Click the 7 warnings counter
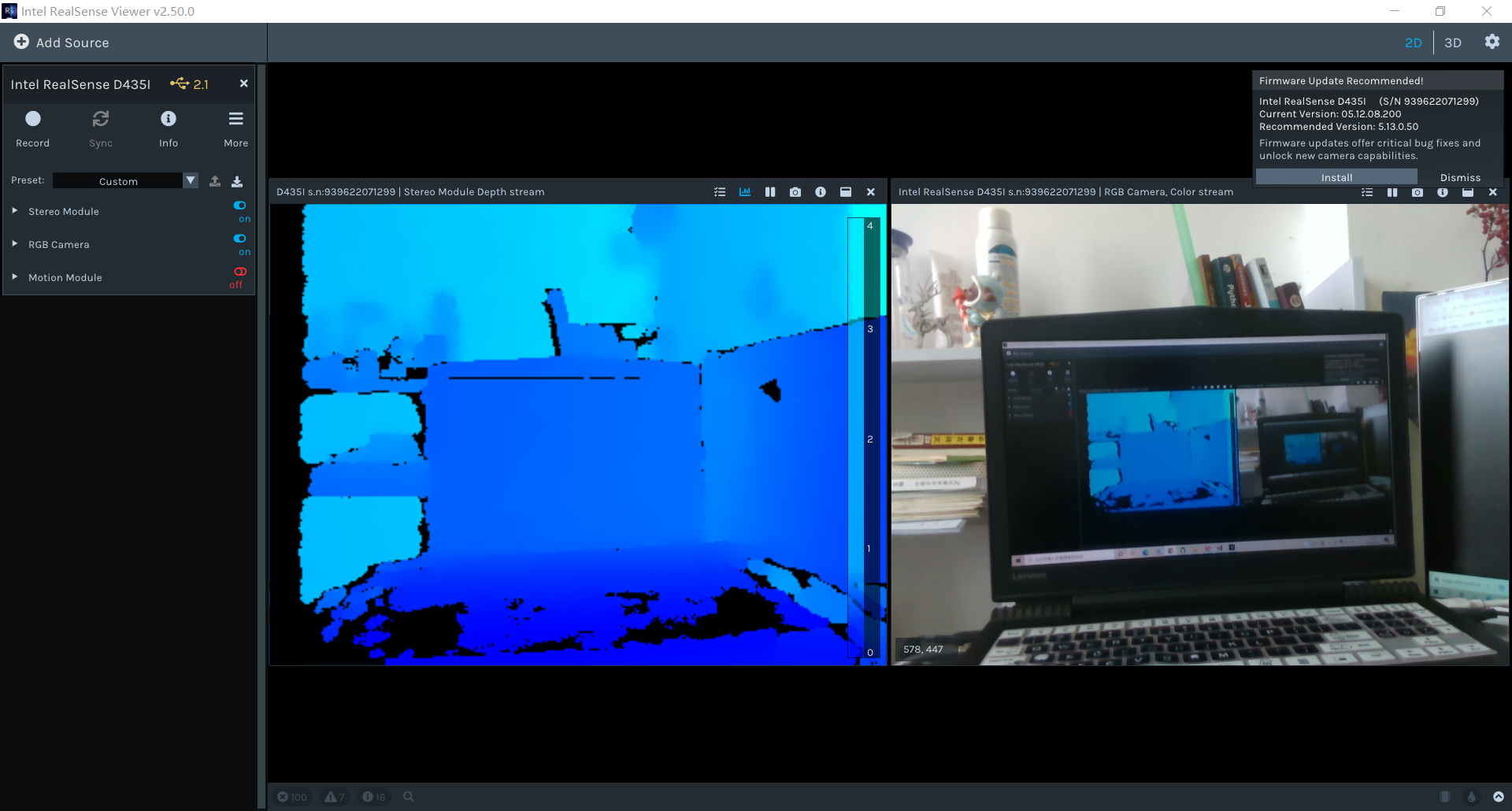The width and height of the screenshot is (1512, 811). [335, 797]
